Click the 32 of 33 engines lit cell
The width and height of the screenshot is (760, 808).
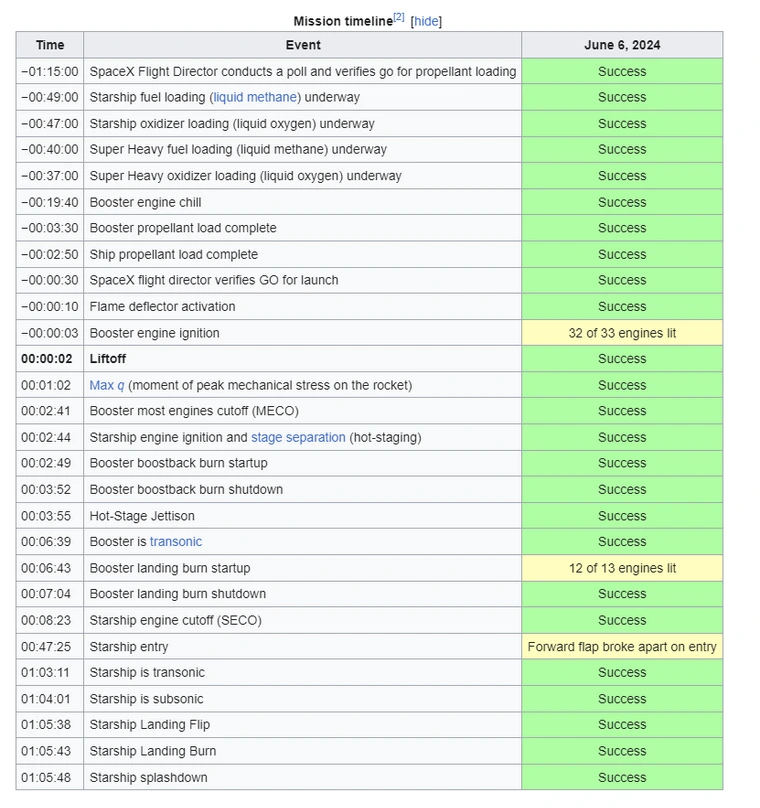click(x=622, y=333)
